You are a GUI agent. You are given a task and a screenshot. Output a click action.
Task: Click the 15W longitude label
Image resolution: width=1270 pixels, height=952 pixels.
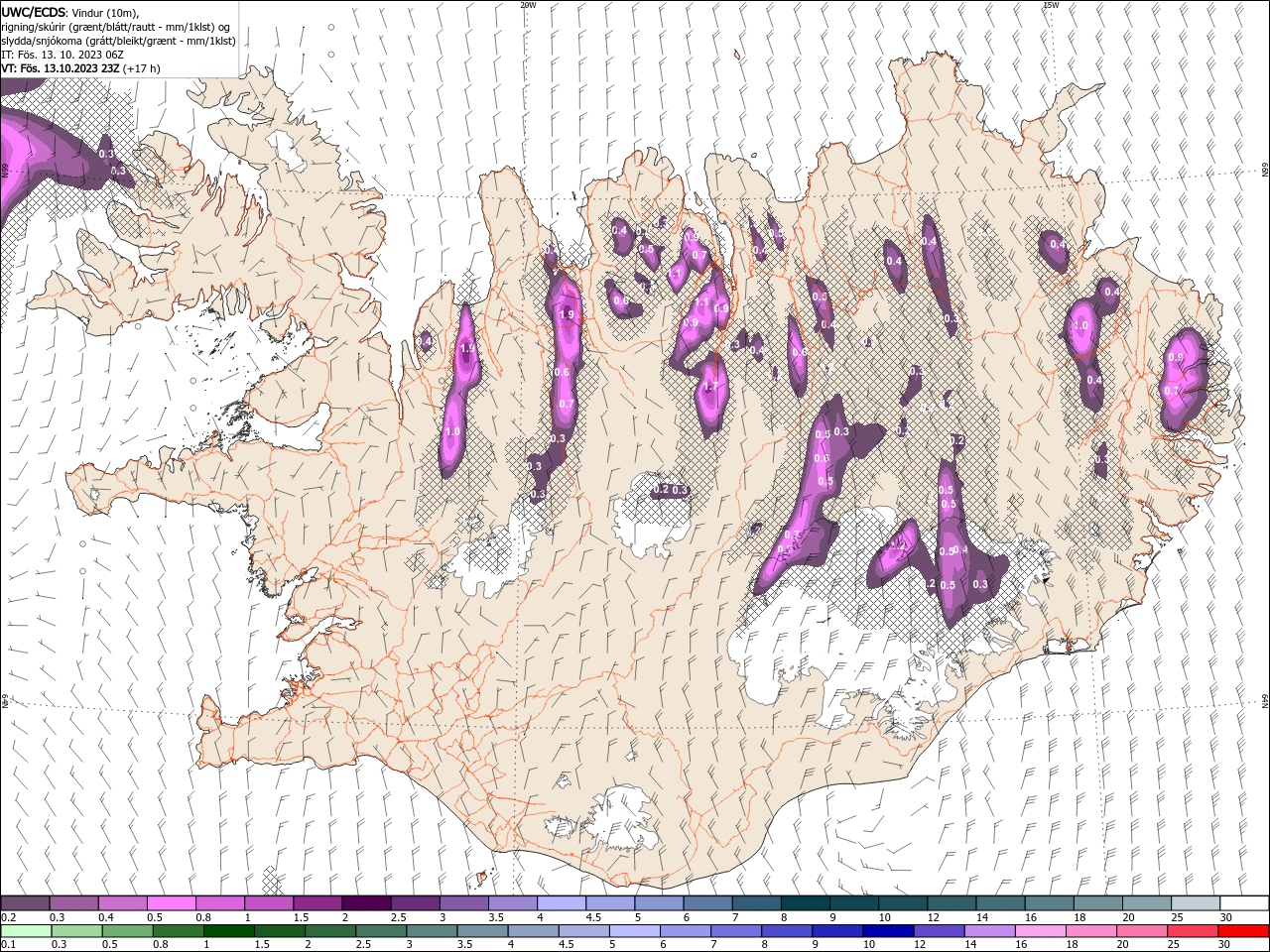(x=1051, y=5)
